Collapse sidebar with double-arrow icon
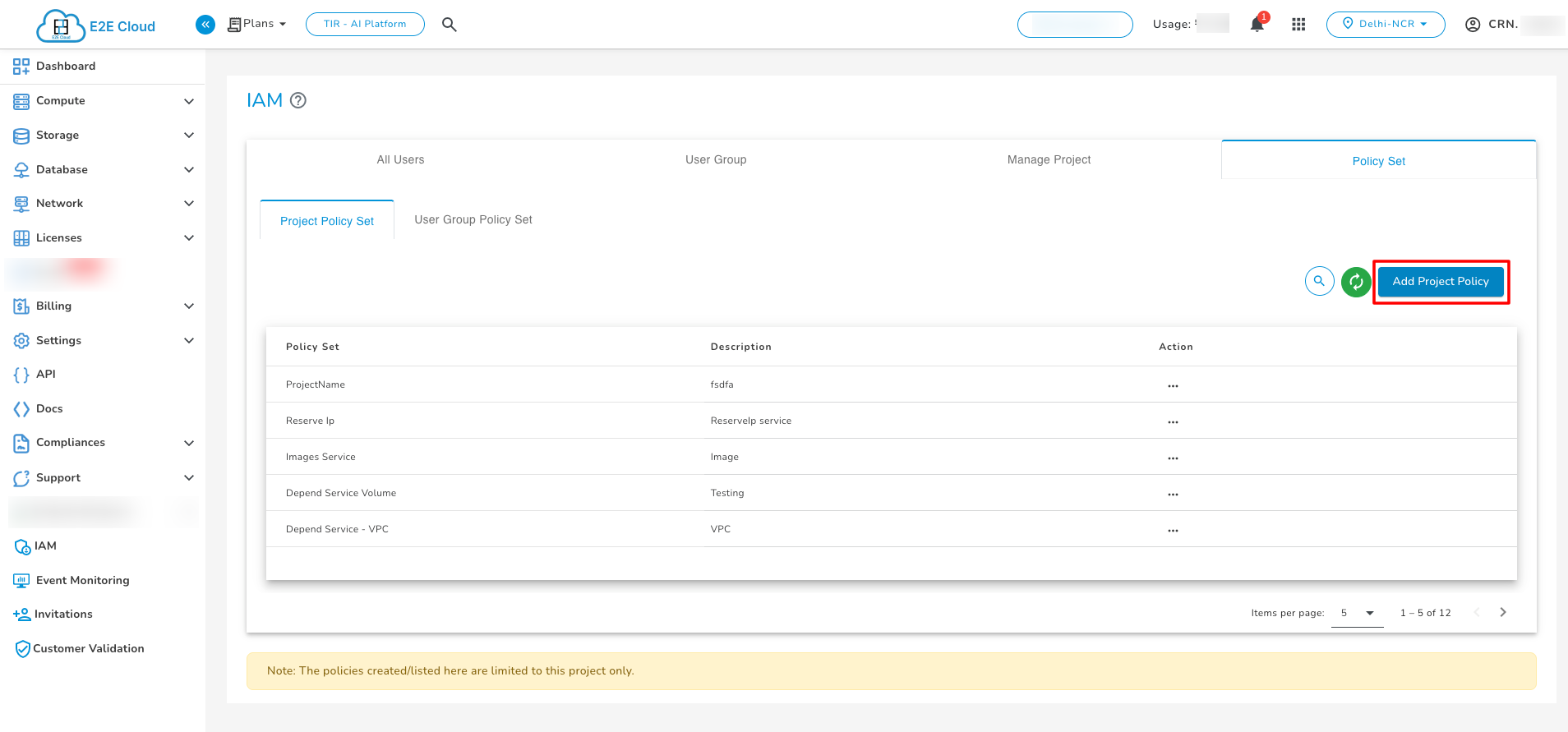Image resolution: width=1568 pixels, height=732 pixels. (205, 25)
